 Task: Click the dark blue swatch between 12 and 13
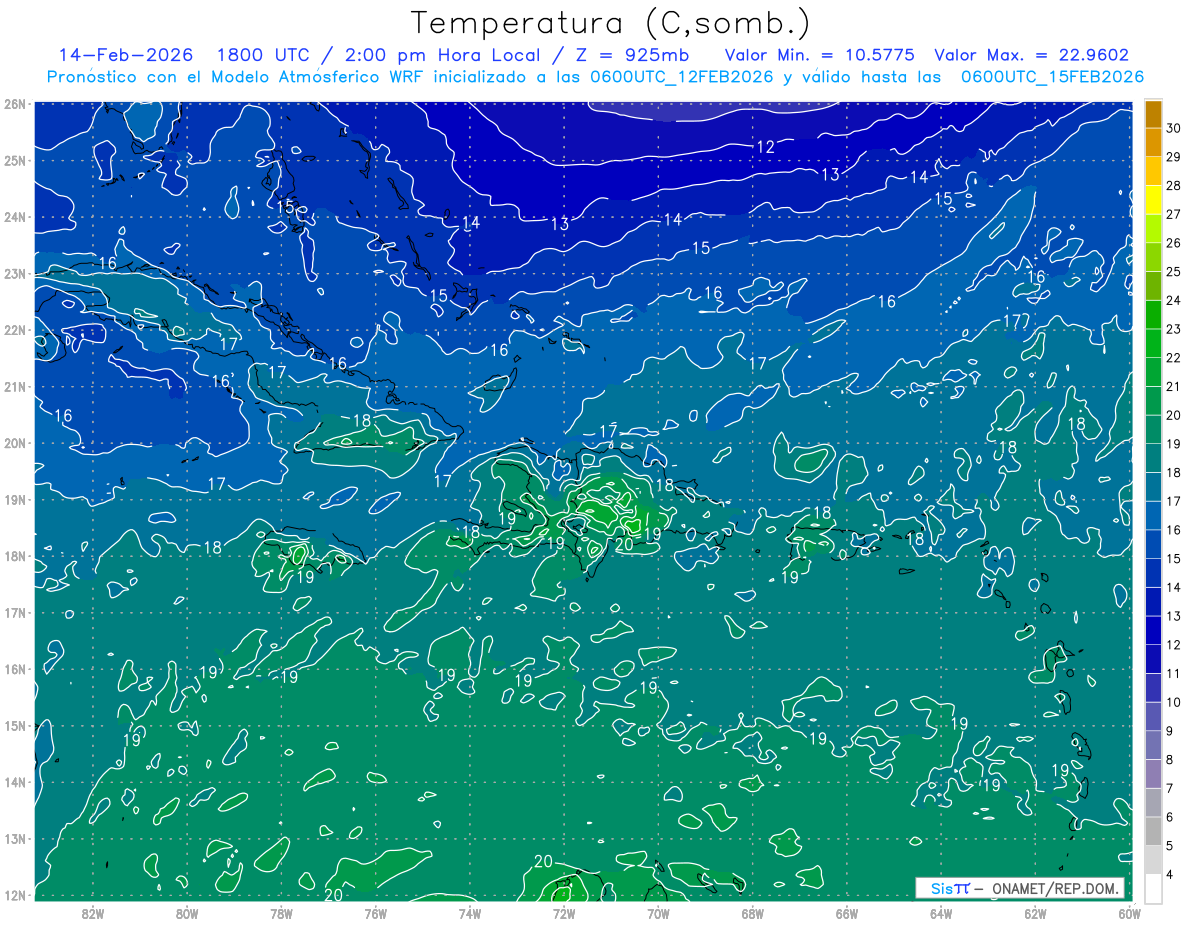point(1153,629)
